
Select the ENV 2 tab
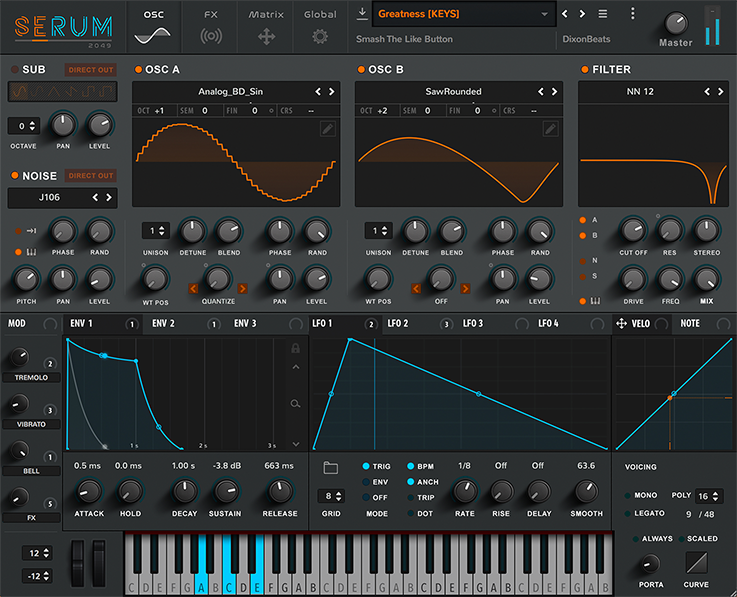coord(184,323)
